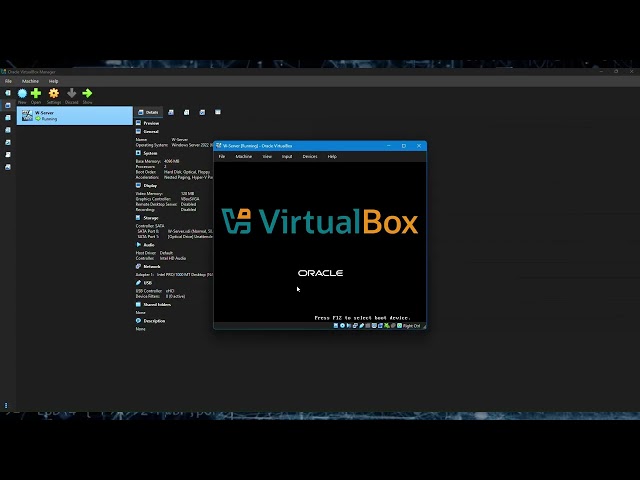
Task: Click the '4096 MB' base memory value
Action: tap(171, 161)
